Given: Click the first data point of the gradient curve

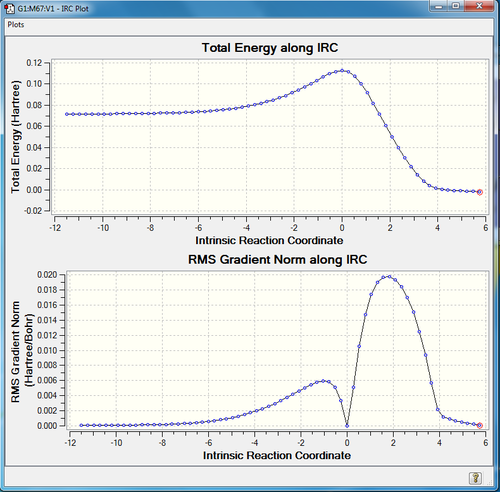Looking at the screenshot, I should point(81,425).
